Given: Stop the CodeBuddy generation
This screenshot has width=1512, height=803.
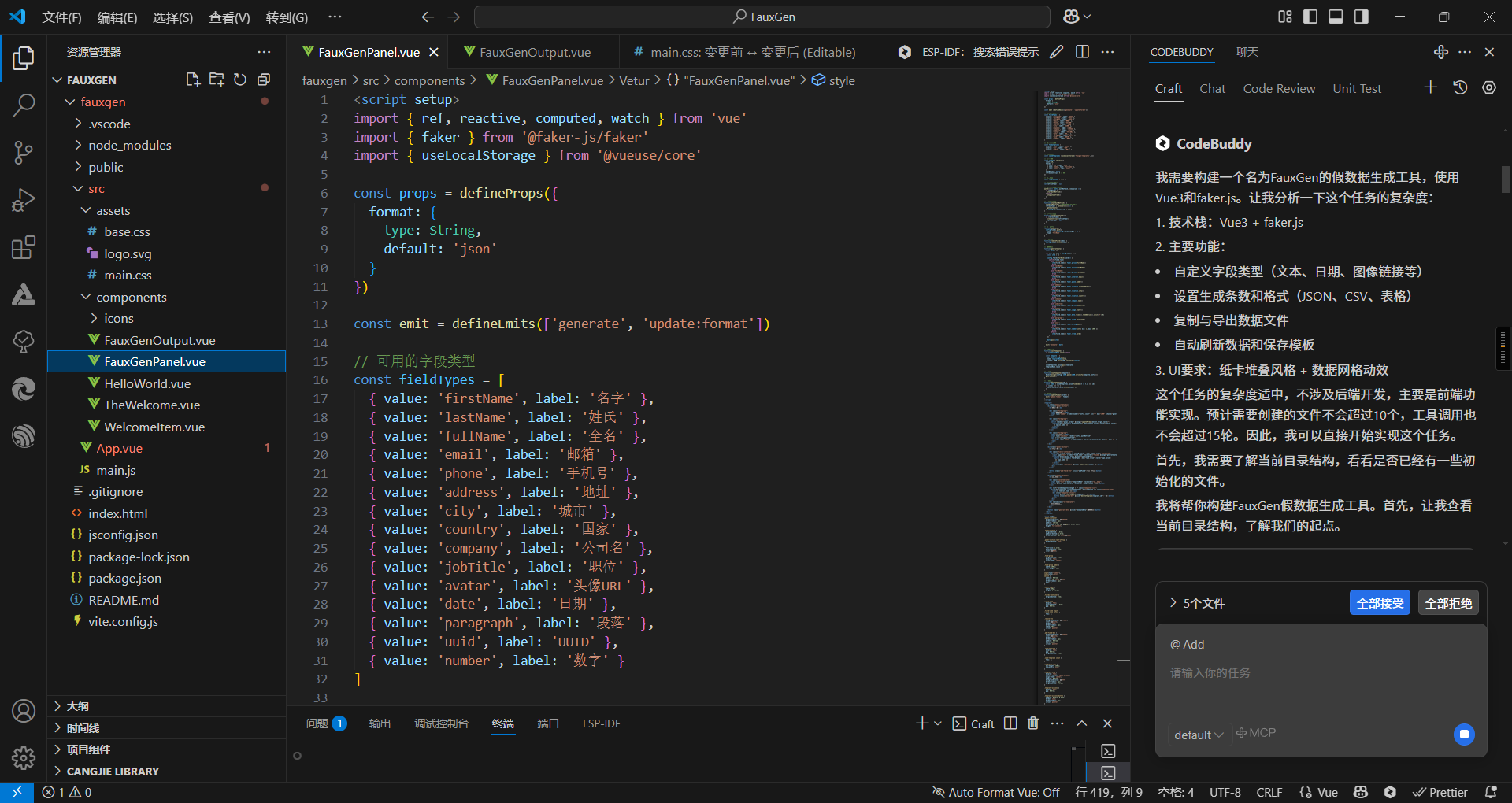Looking at the screenshot, I should tap(1464, 735).
